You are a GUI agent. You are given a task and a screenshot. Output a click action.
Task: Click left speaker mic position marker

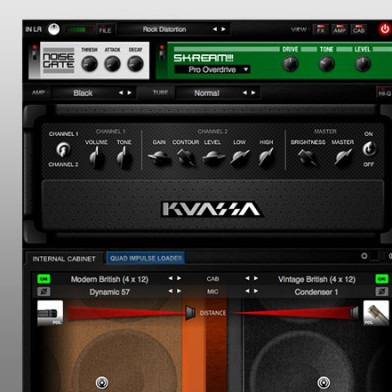pyautogui.click(x=102, y=382)
